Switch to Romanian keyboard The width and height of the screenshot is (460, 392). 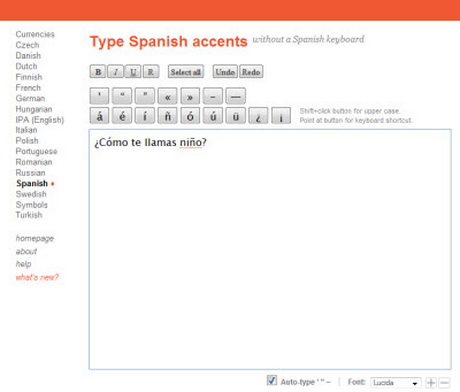tap(34, 162)
